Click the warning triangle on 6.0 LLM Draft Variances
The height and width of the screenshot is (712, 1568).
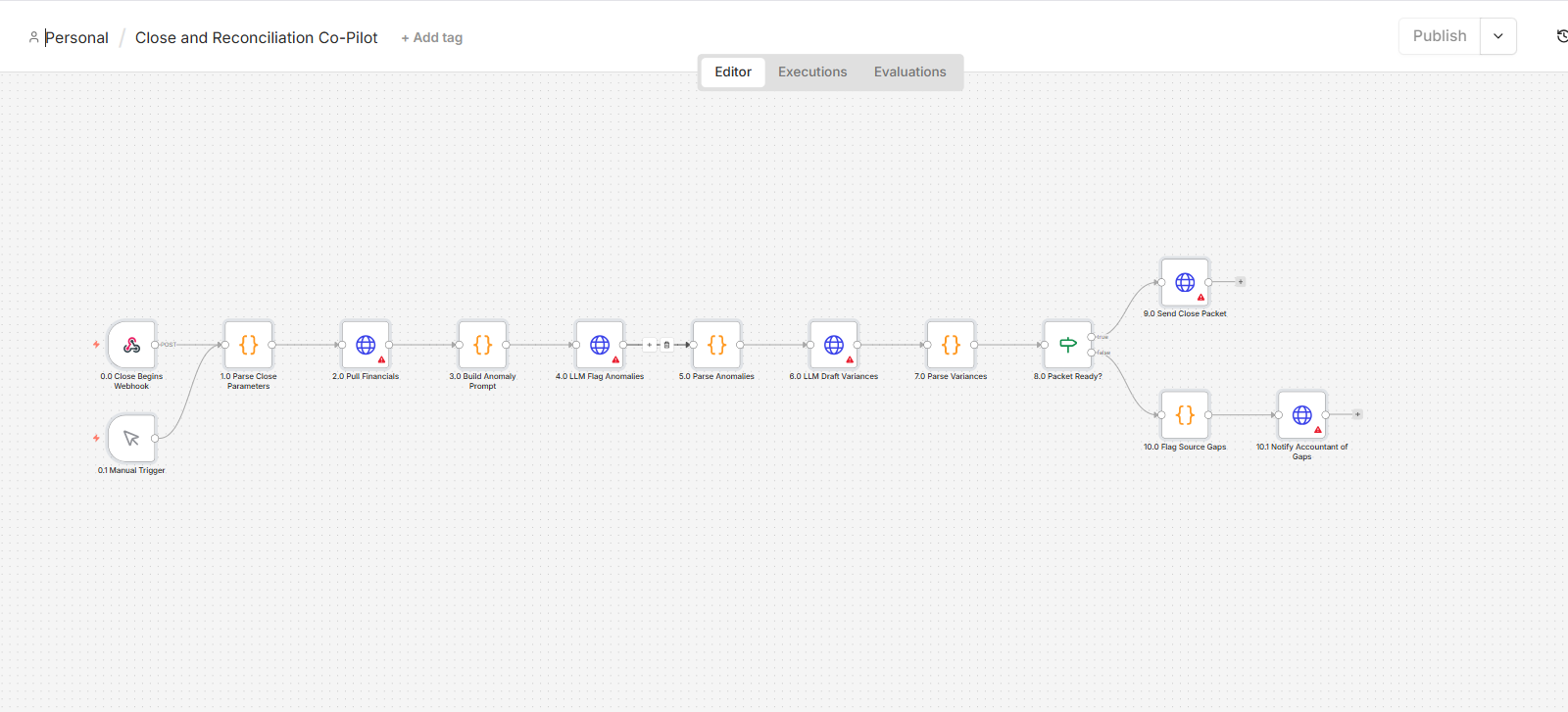(850, 359)
